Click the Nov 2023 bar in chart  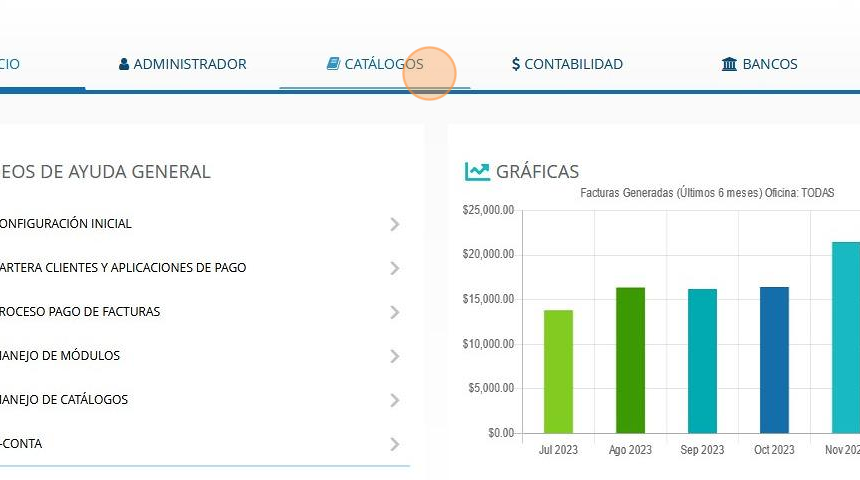pyautogui.click(x=846, y=337)
